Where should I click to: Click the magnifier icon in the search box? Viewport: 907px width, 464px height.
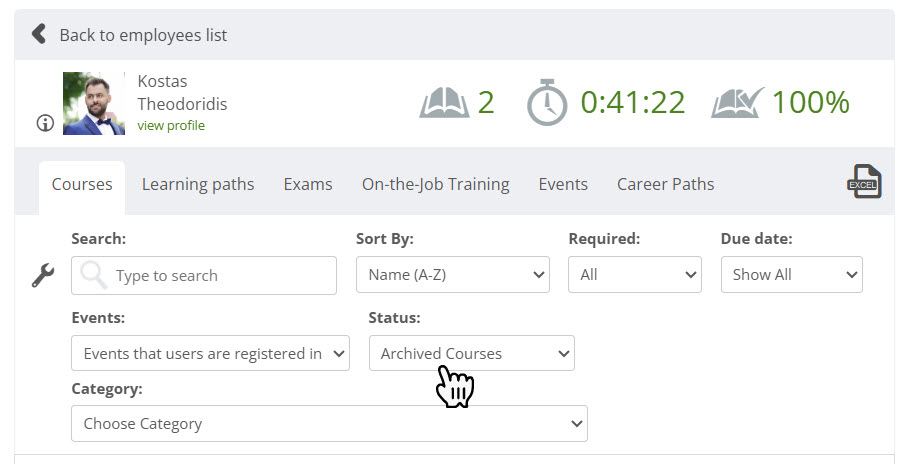point(93,275)
